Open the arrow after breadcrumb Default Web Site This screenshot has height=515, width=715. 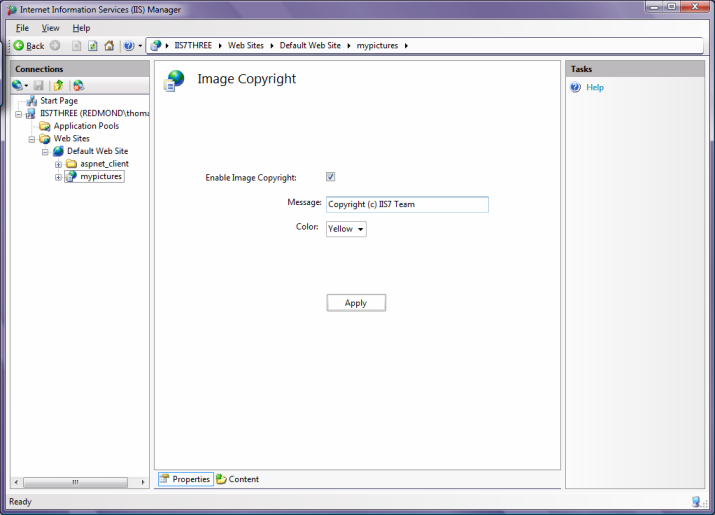coord(349,46)
